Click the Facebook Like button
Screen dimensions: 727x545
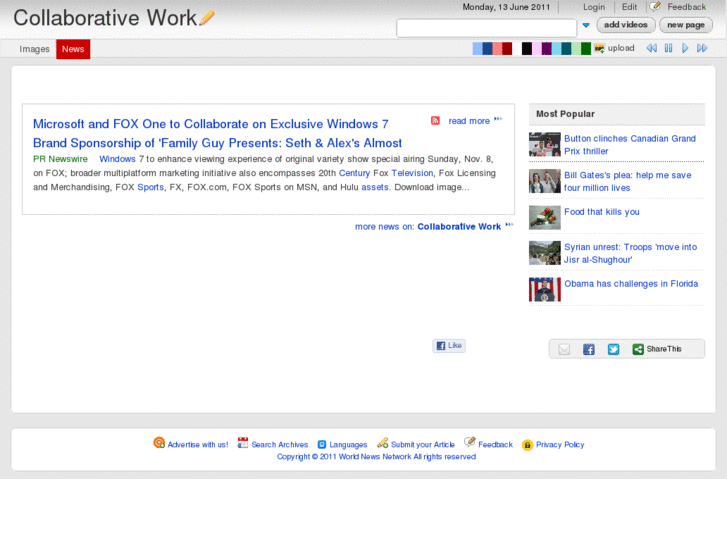[x=449, y=346]
